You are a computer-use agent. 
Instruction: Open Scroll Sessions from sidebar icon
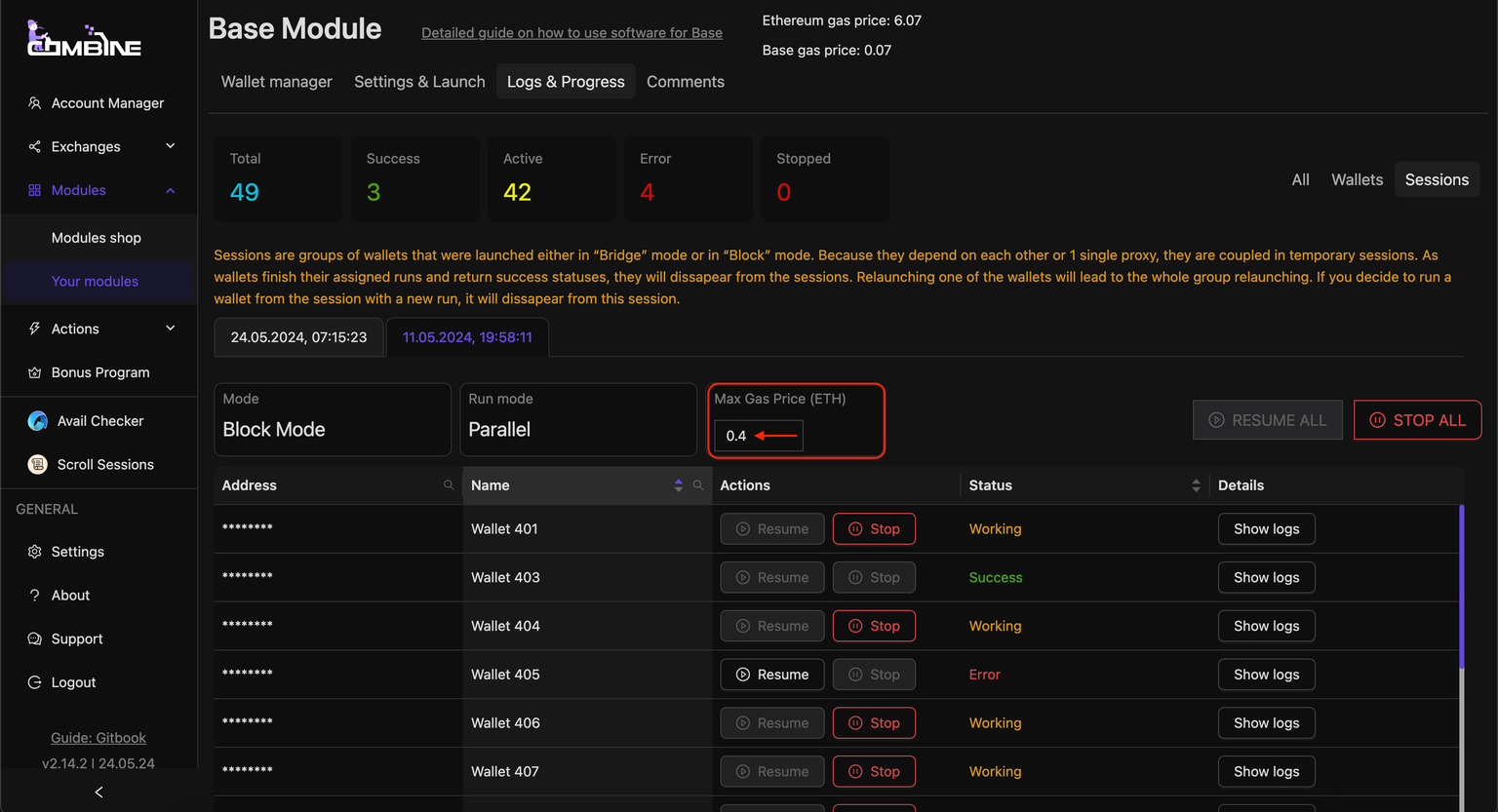pos(38,465)
